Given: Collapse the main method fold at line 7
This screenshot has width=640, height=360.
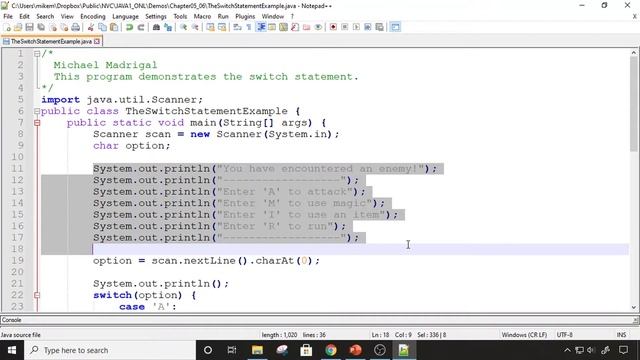Looking at the screenshot, I should click(x=37, y=122).
